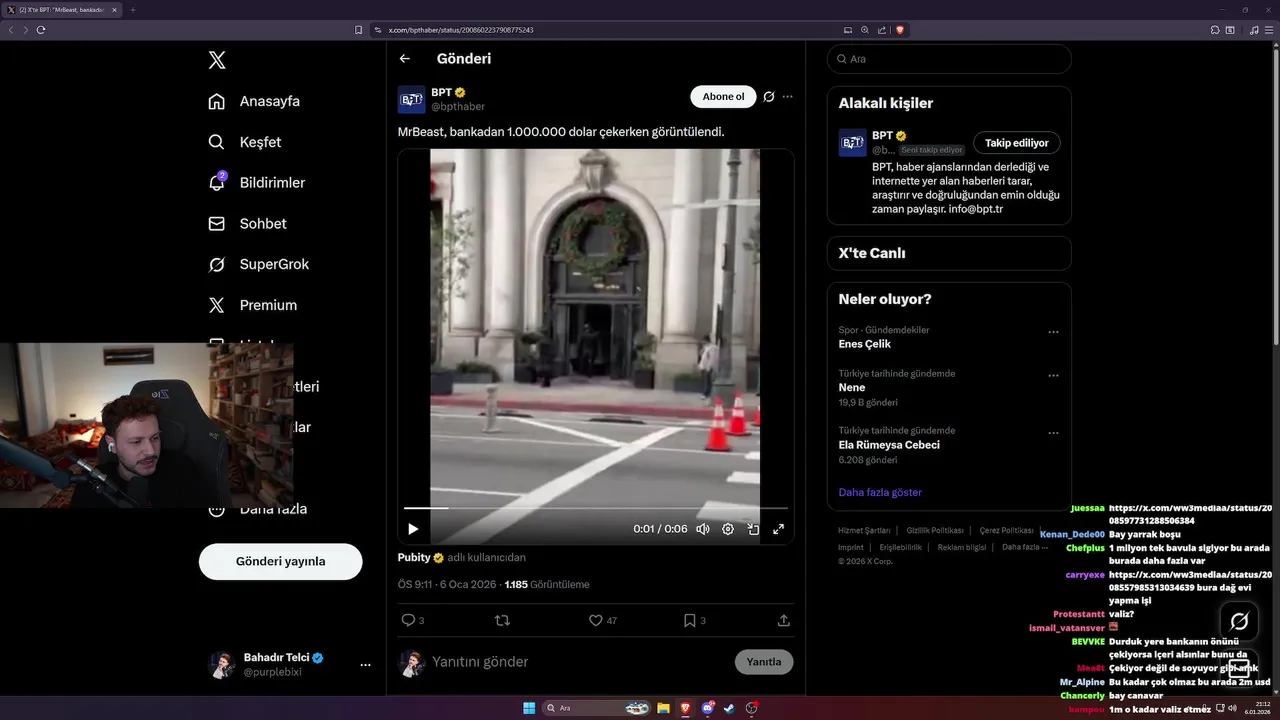Open options for Nene trend
The width and height of the screenshot is (1280, 720).
pyautogui.click(x=1053, y=376)
